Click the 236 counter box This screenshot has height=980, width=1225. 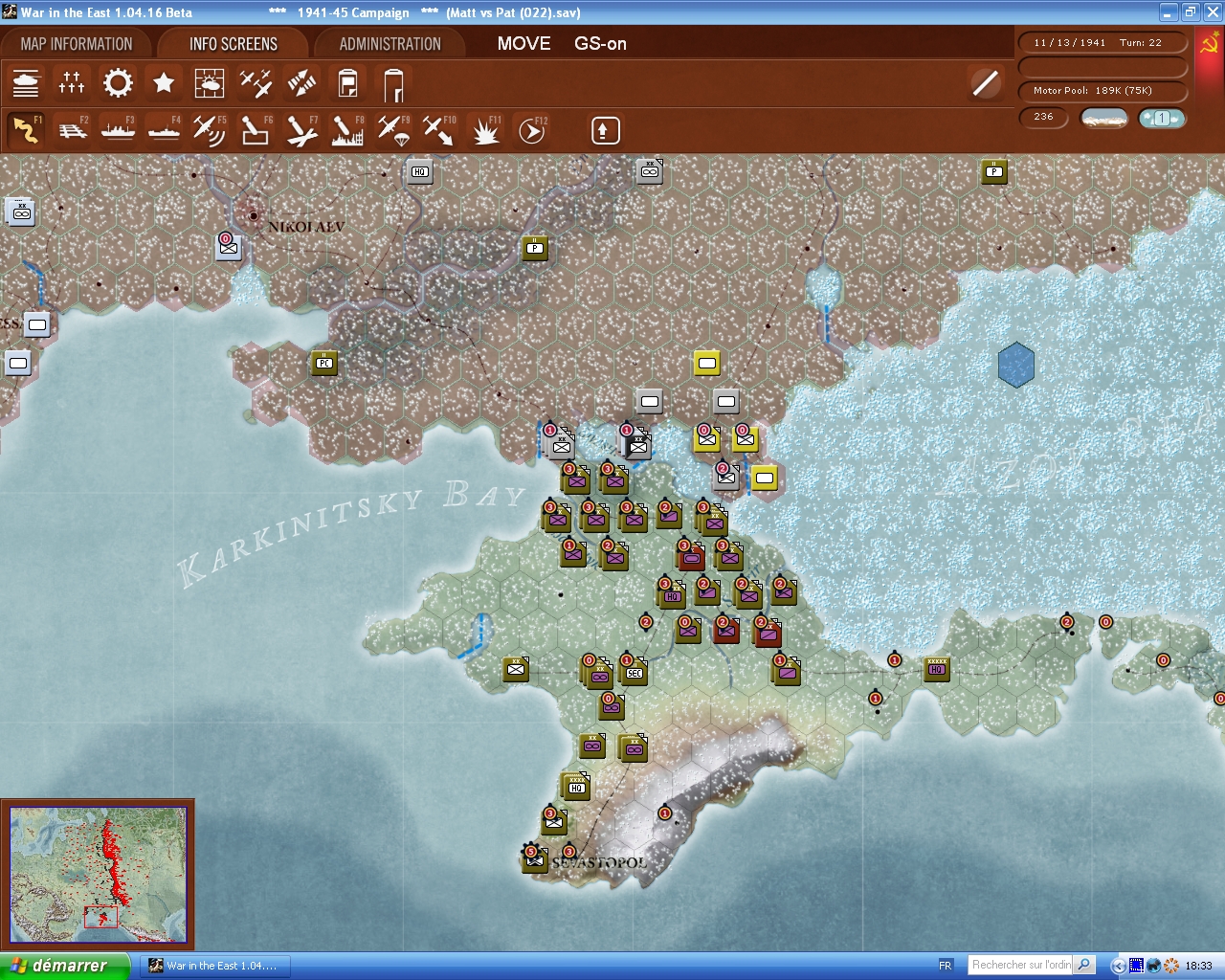click(x=1045, y=117)
